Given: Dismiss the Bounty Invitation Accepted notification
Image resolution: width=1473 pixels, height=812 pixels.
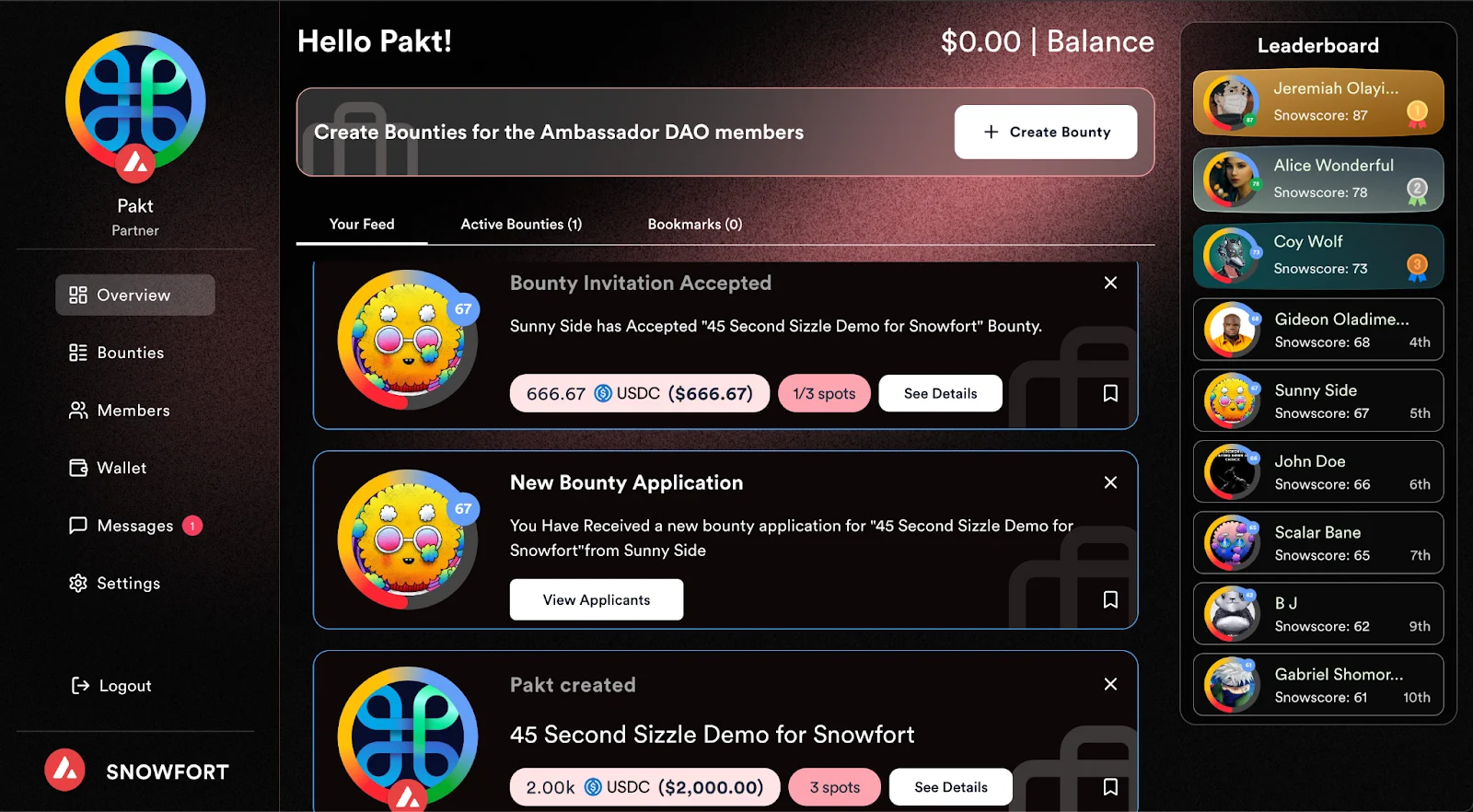Looking at the screenshot, I should [x=1110, y=283].
